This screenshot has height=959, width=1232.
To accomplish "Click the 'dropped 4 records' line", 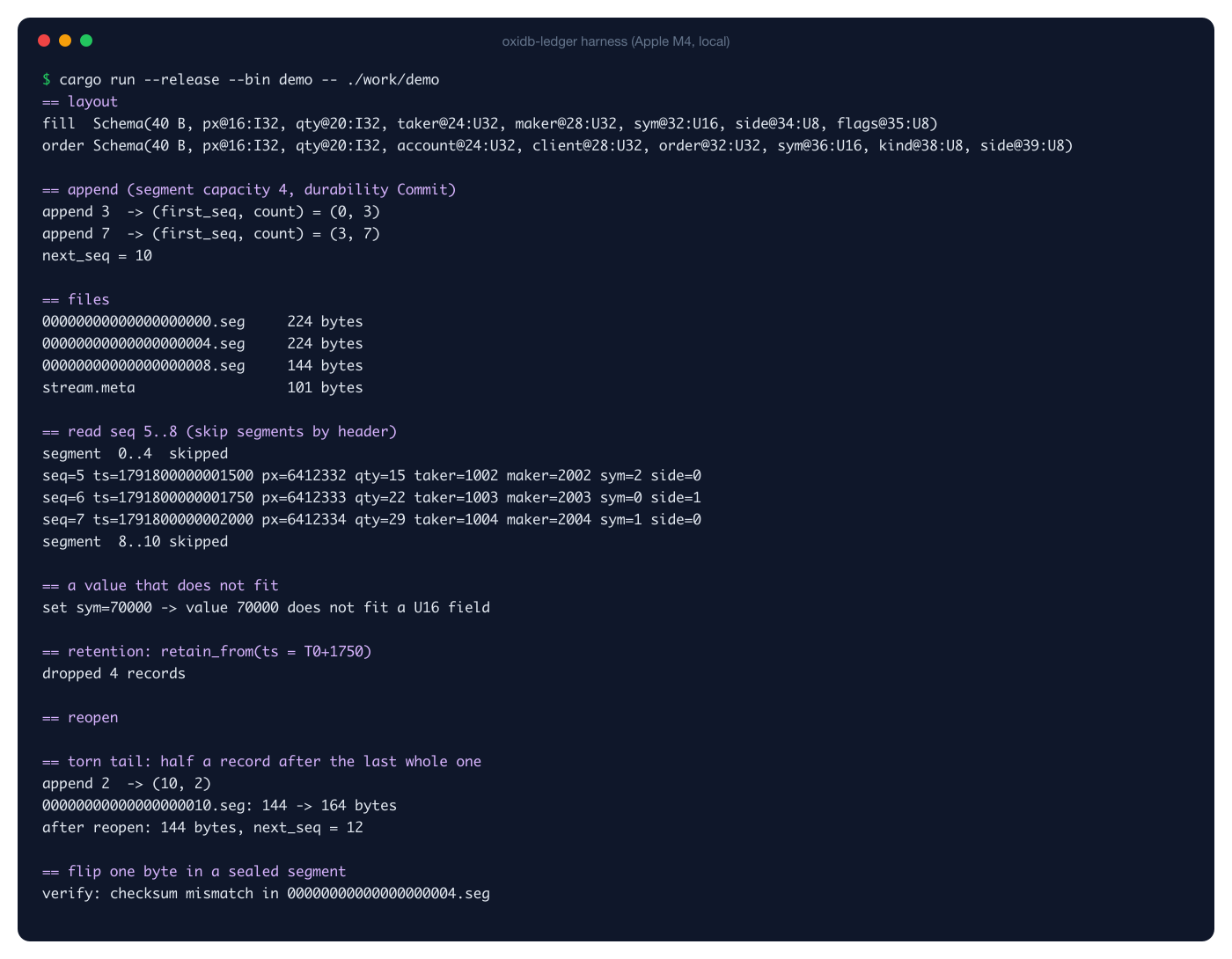I will (114, 674).
